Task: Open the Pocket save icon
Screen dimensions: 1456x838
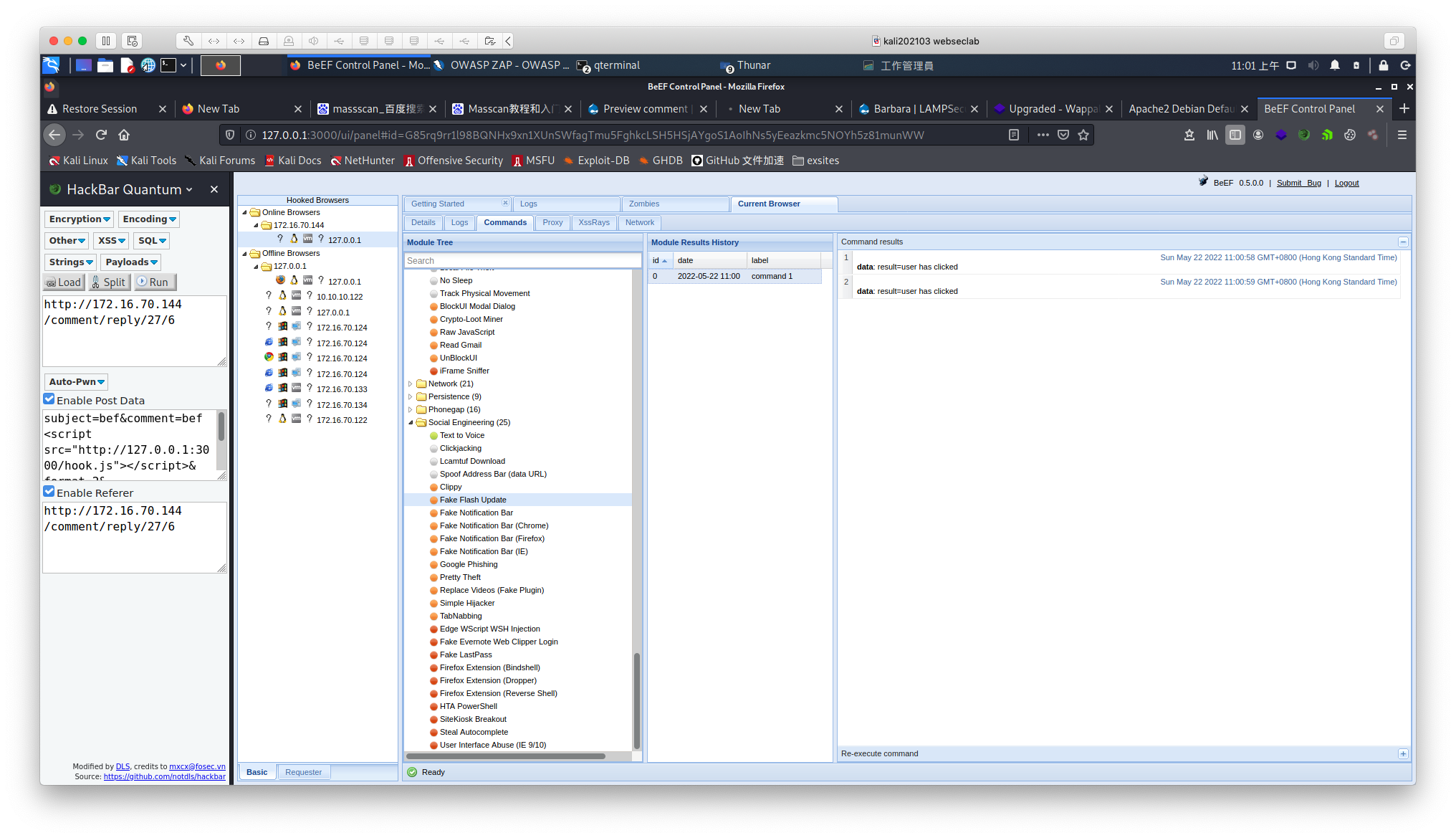Action: click(x=1063, y=135)
